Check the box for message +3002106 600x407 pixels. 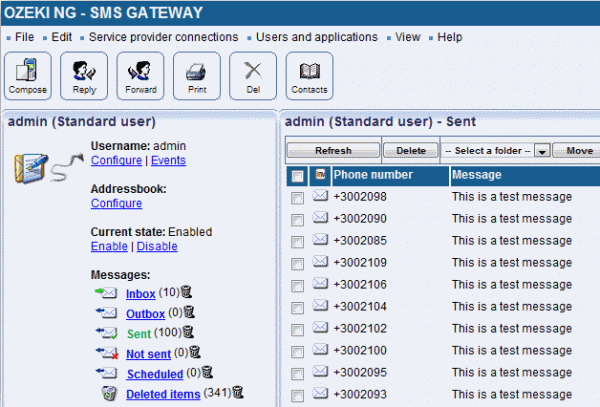(x=297, y=286)
